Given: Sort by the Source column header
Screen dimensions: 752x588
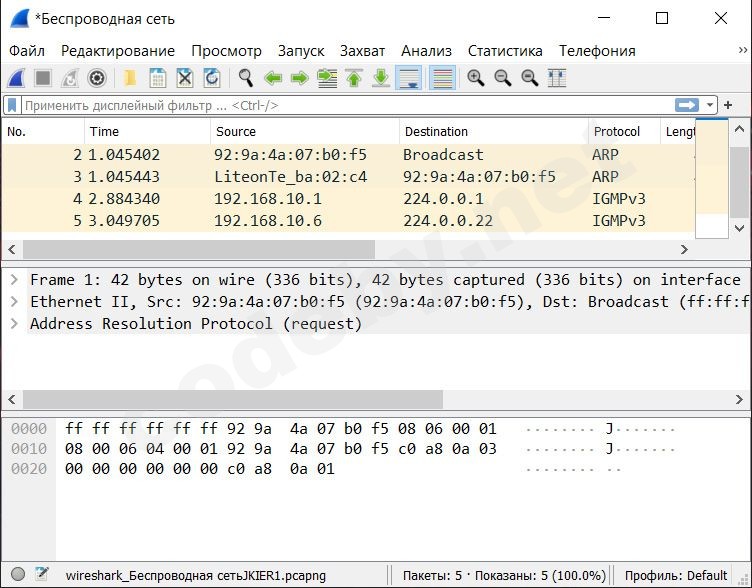Looking at the screenshot, I should click(x=305, y=131).
